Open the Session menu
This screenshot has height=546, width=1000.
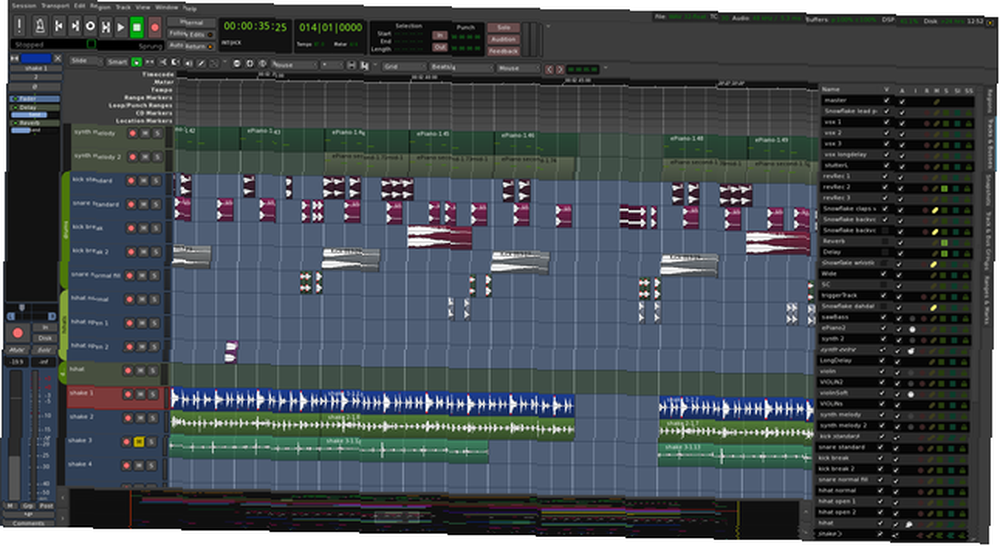[24, 6]
